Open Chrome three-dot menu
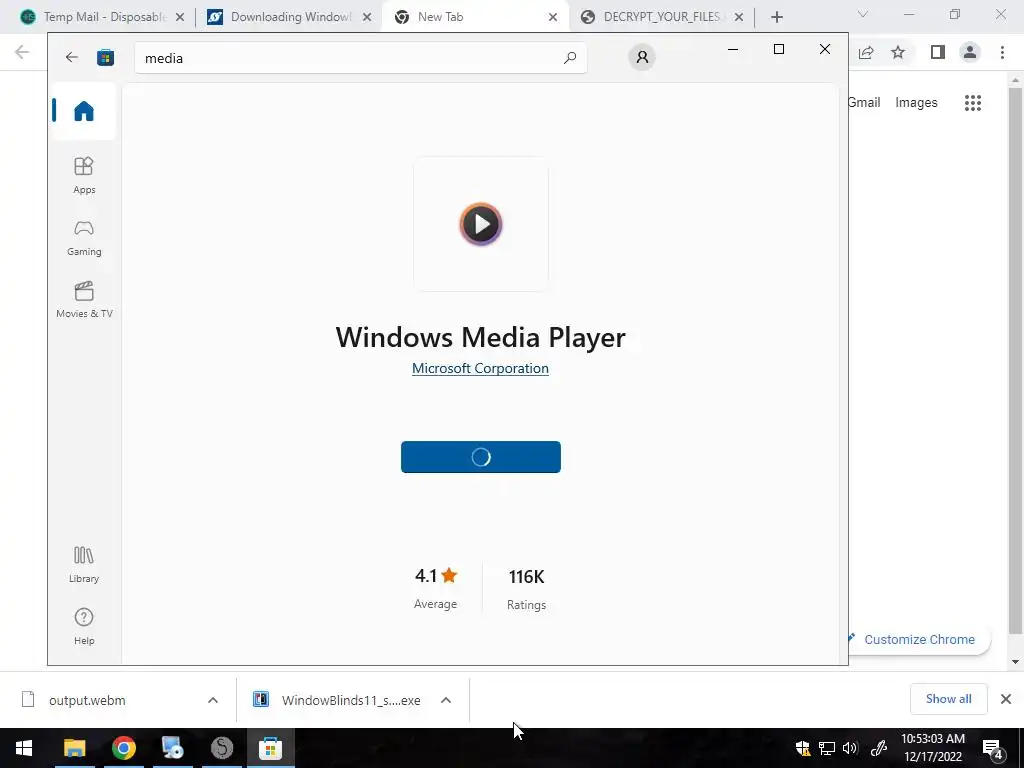Screen dimensions: 1024x768 pos(1002,52)
